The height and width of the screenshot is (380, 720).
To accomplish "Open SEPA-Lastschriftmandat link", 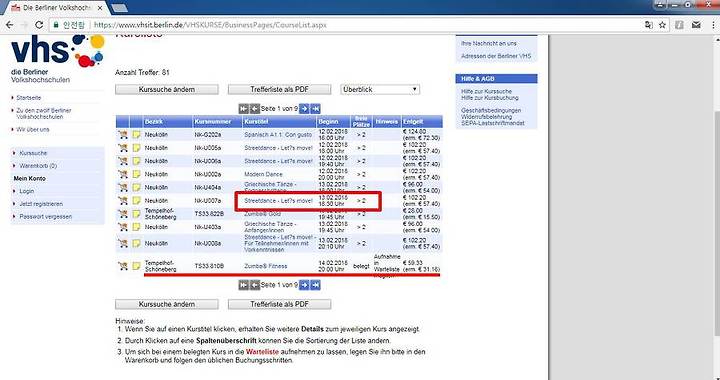I will pyautogui.click(x=492, y=123).
